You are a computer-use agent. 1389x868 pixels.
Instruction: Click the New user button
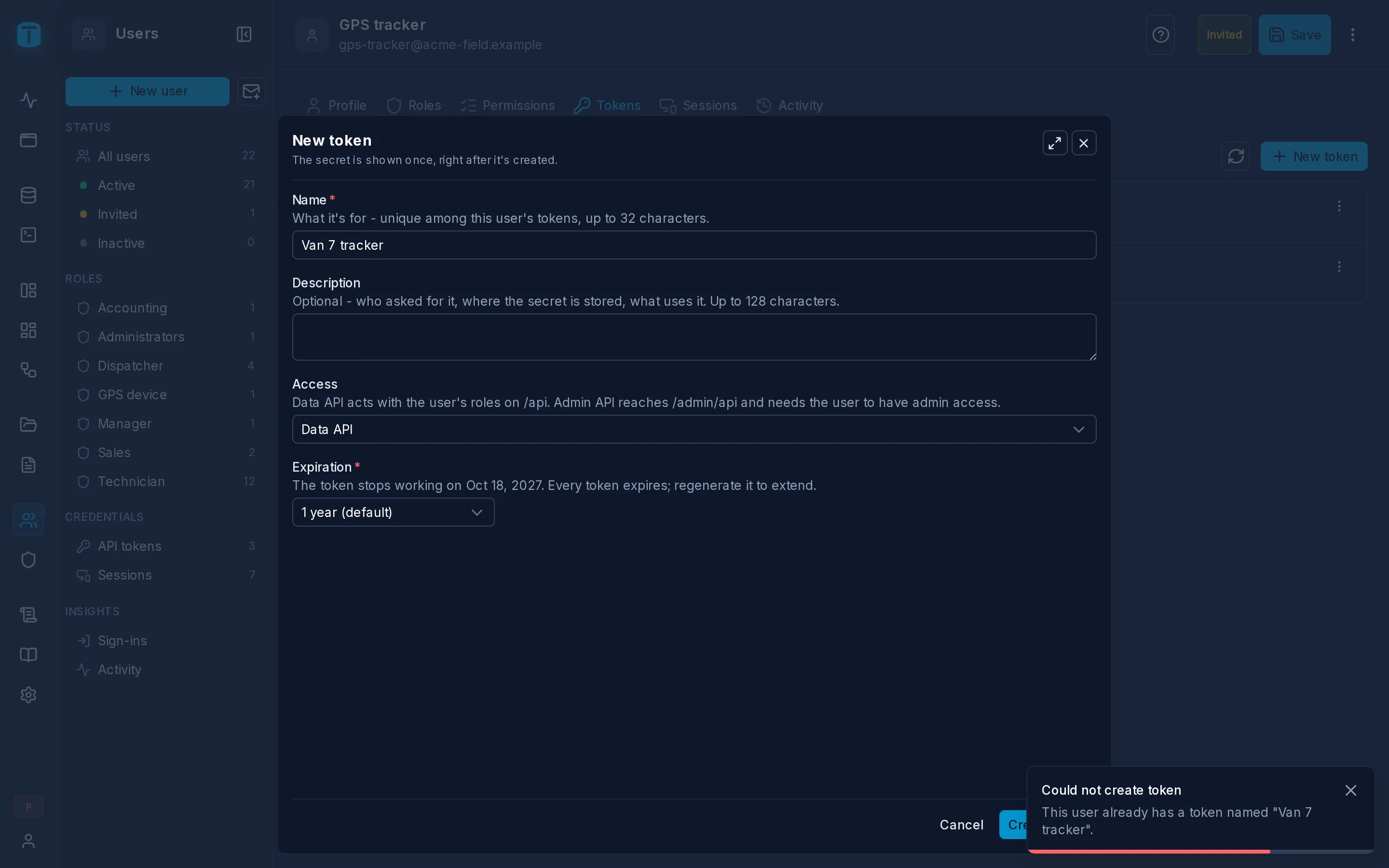[148, 91]
